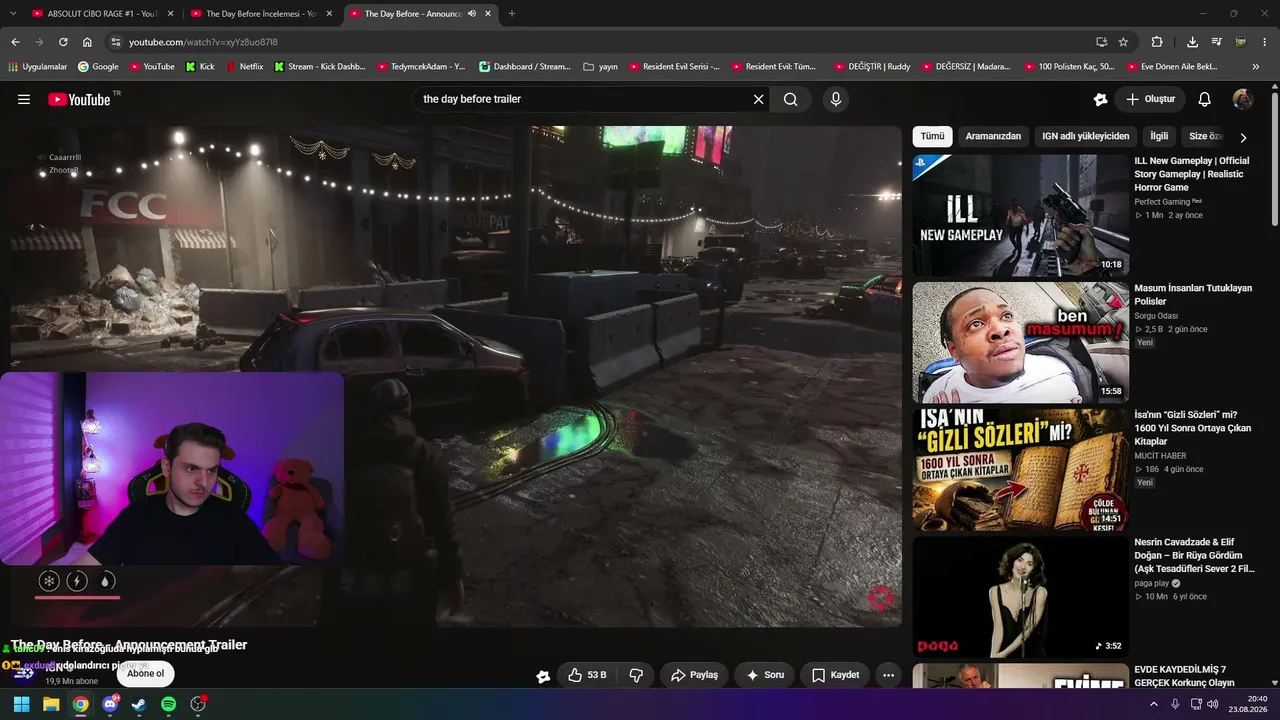This screenshot has width=1280, height=720.
Task: Clear the YouTube search box text
Action: (758, 99)
